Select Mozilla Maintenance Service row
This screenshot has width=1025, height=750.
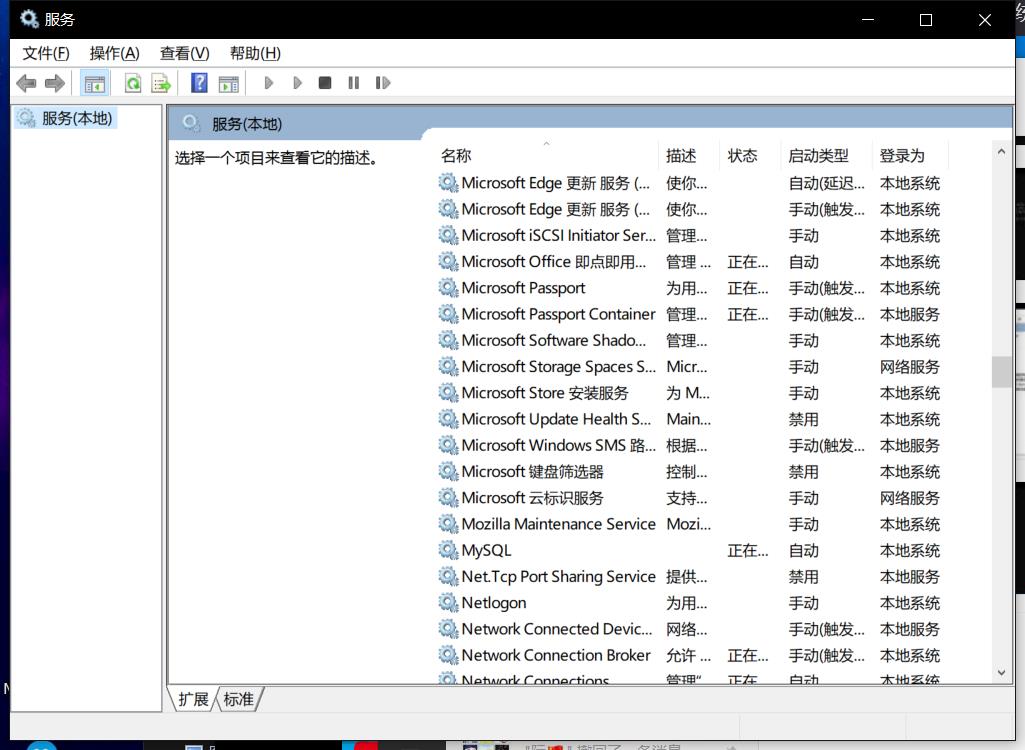pos(690,524)
